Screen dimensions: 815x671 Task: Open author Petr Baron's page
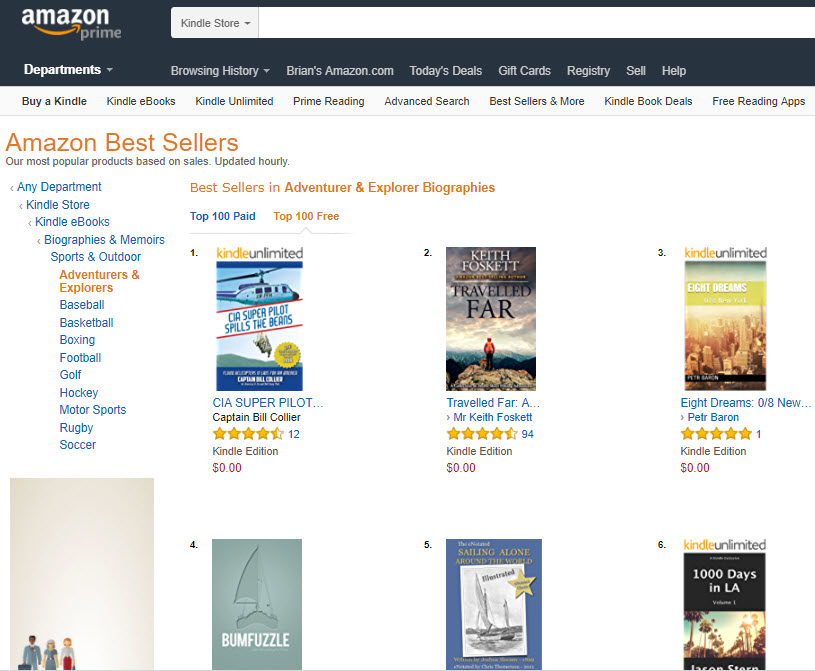tap(713, 417)
